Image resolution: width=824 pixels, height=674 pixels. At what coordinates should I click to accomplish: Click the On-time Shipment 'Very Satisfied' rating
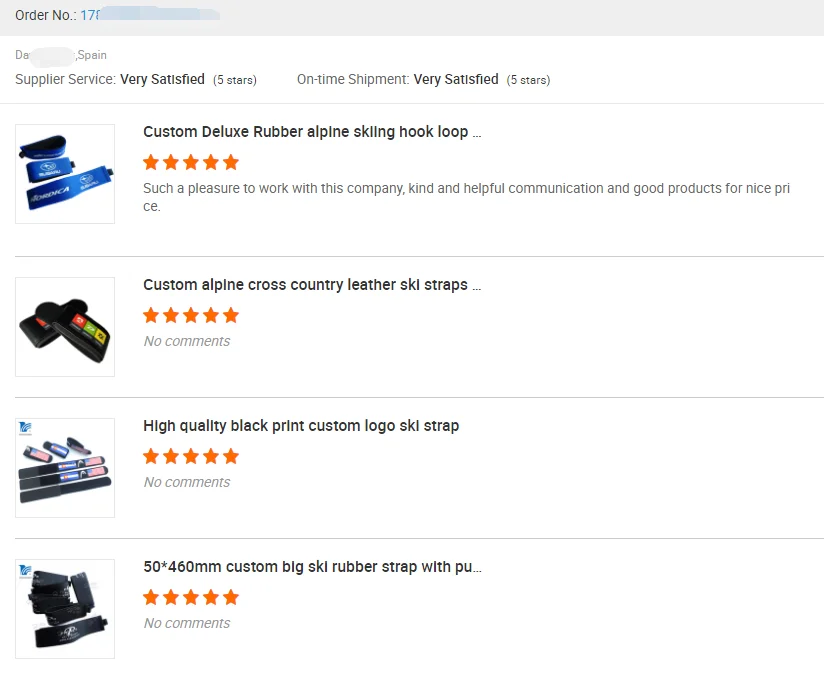coord(456,79)
